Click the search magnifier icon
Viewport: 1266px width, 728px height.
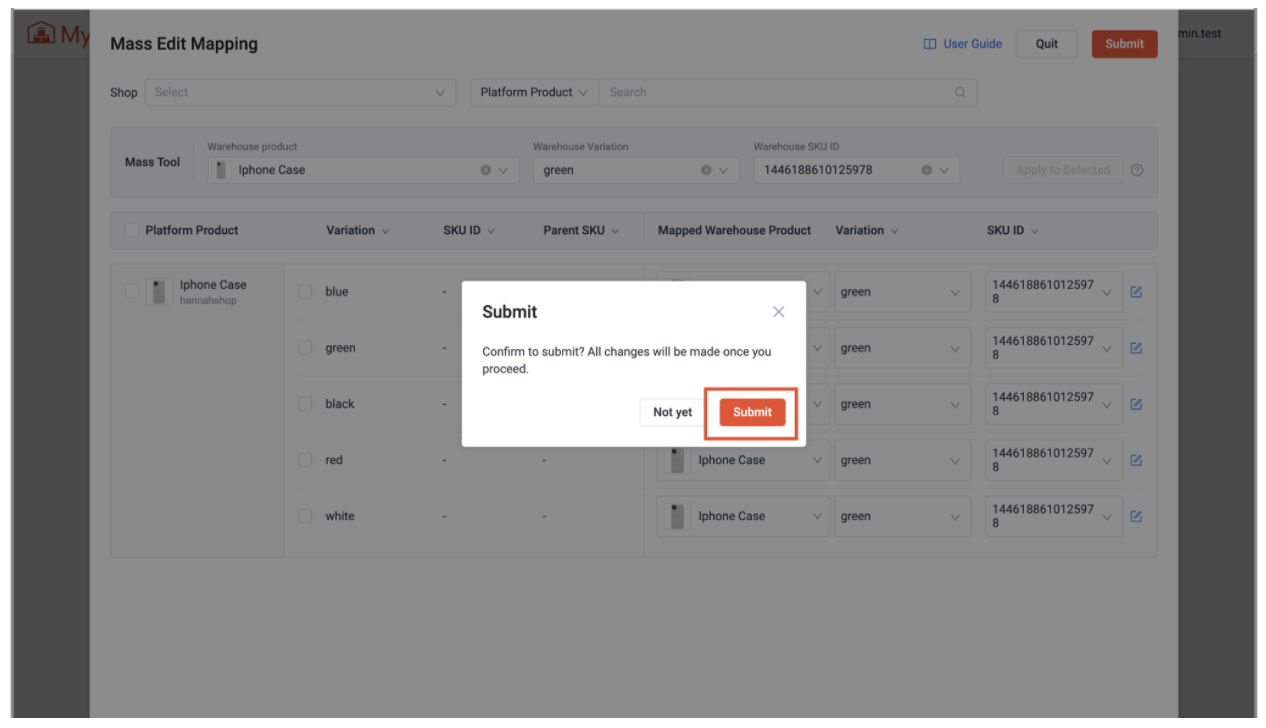coord(960,92)
